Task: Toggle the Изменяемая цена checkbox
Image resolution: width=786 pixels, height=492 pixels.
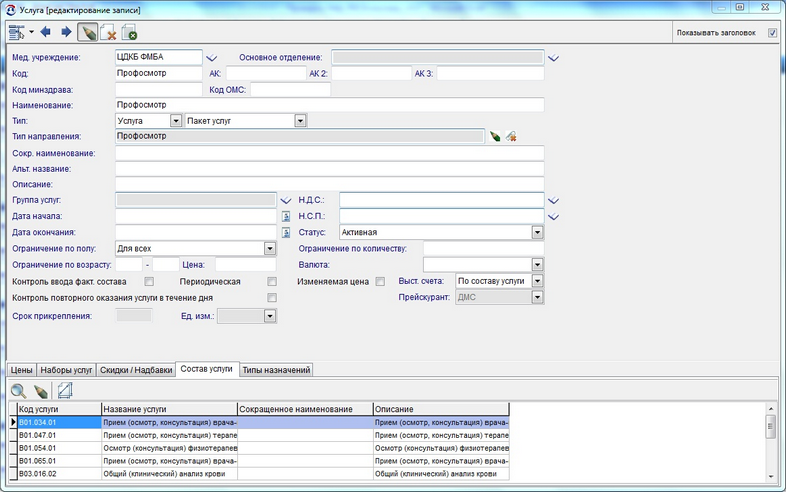Action: point(380,282)
